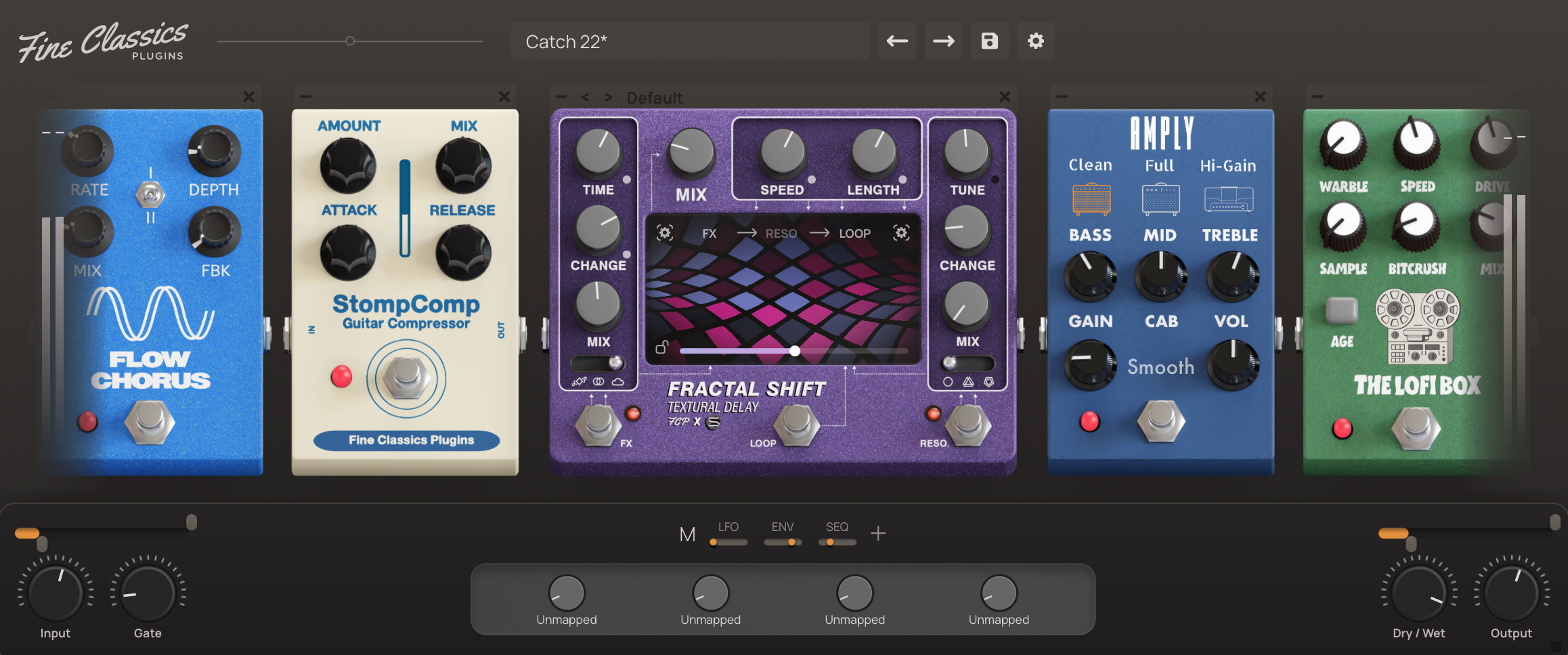Screen dimensions: 1568x655
Task: Open the M macro section icon
Action: pos(687,535)
